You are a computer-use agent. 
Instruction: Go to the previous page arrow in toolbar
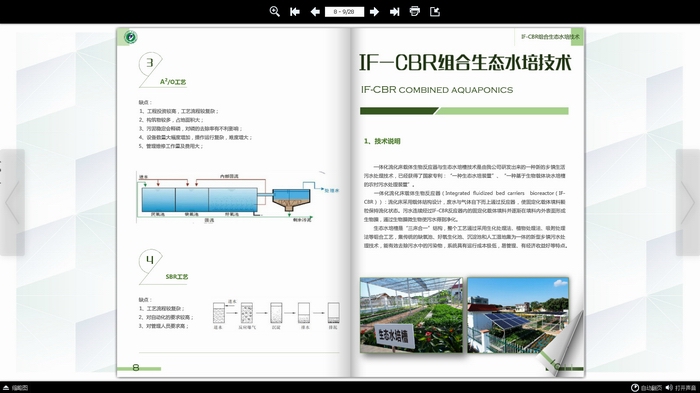click(x=315, y=12)
